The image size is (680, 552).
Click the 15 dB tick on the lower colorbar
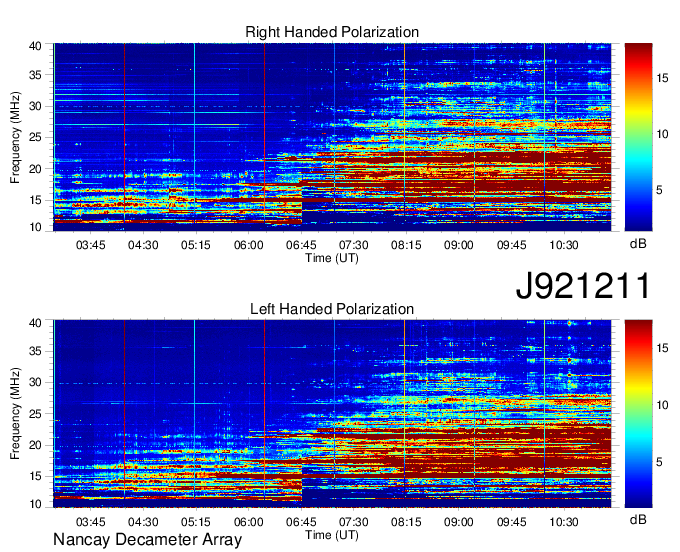(662, 348)
